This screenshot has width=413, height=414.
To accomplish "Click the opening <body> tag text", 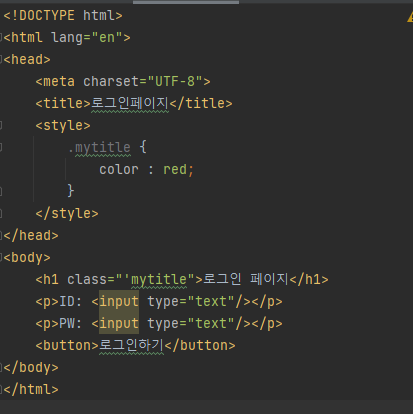I will tap(27, 258).
